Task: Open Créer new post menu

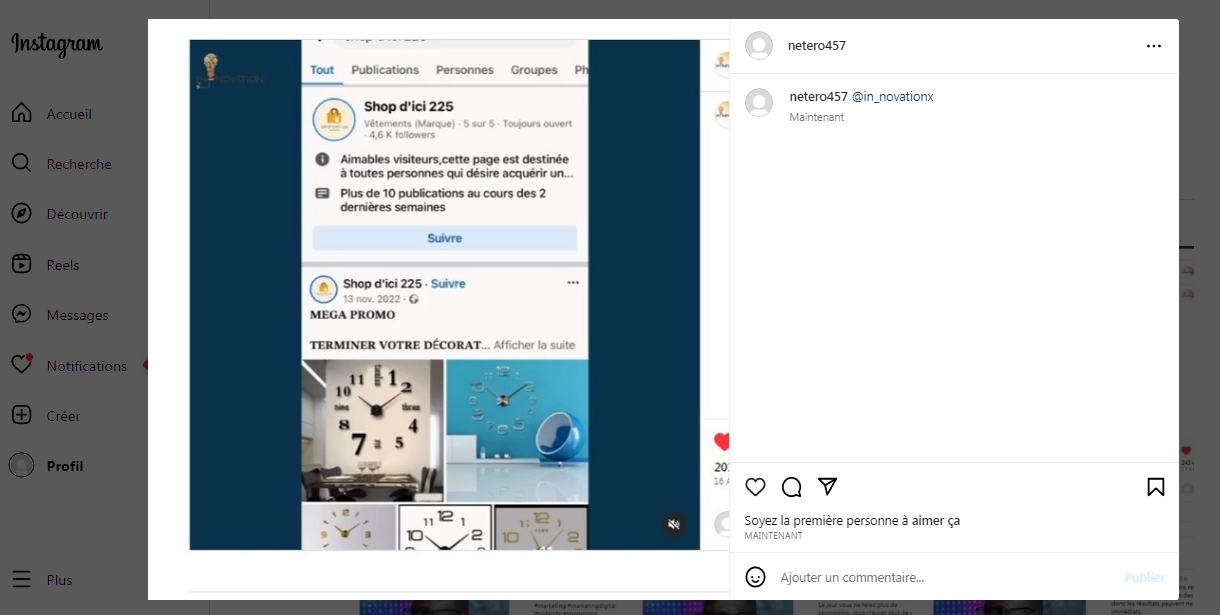Action: (62, 416)
